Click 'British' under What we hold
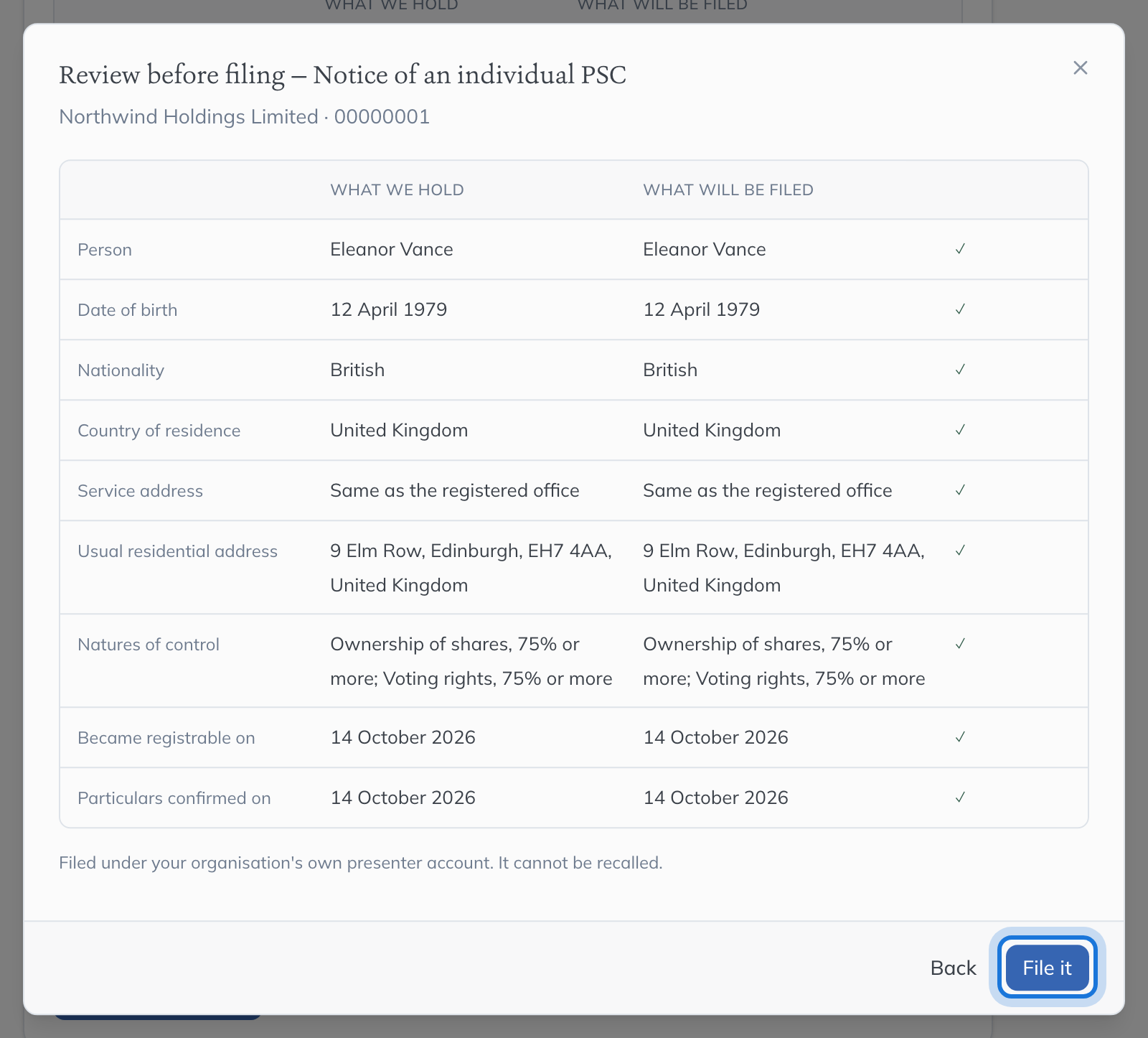 click(357, 370)
